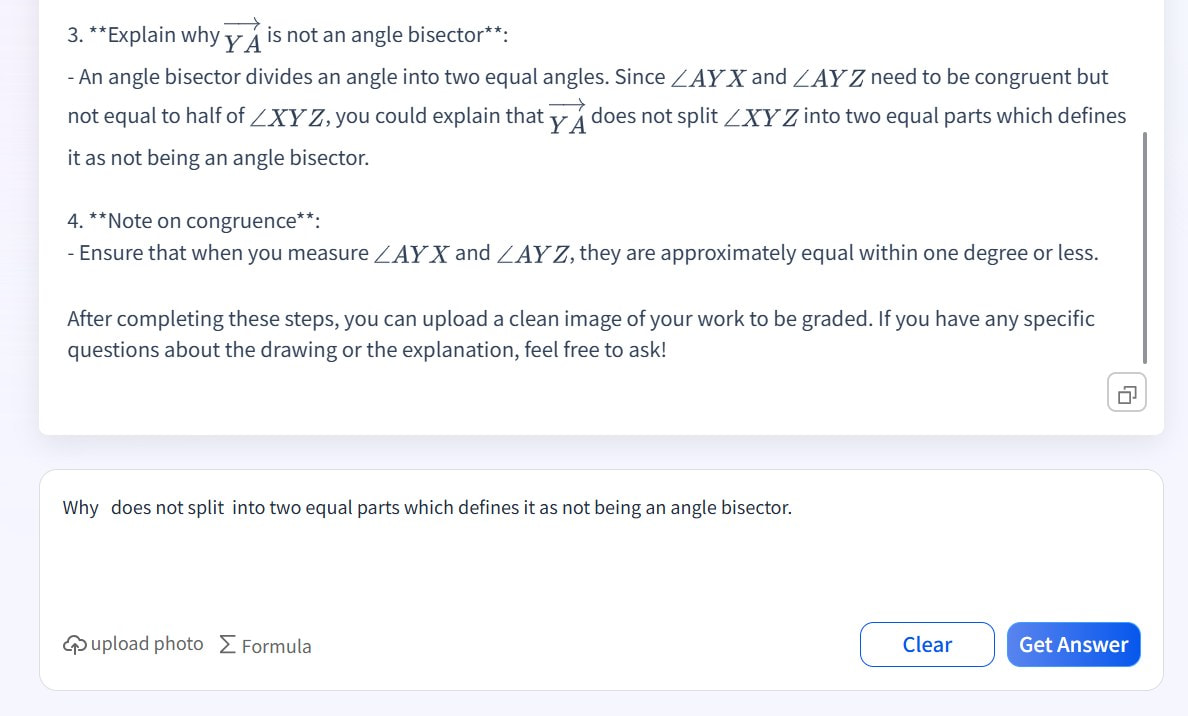Image resolution: width=1188 pixels, height=716 pixels.
Task: Click the word 'Why' in the question field
Action: pyautogui.click(x=80, y=508)
